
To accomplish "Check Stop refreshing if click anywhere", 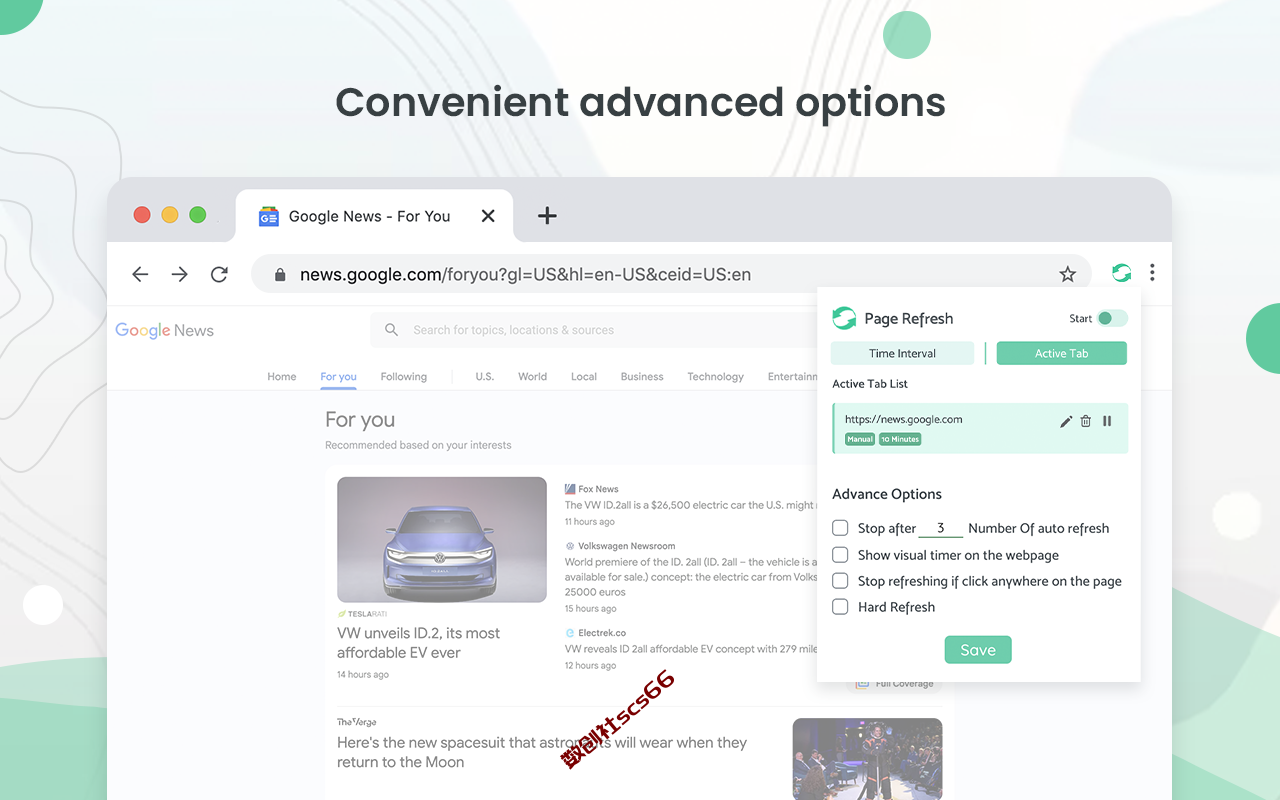I will point(840,581).
